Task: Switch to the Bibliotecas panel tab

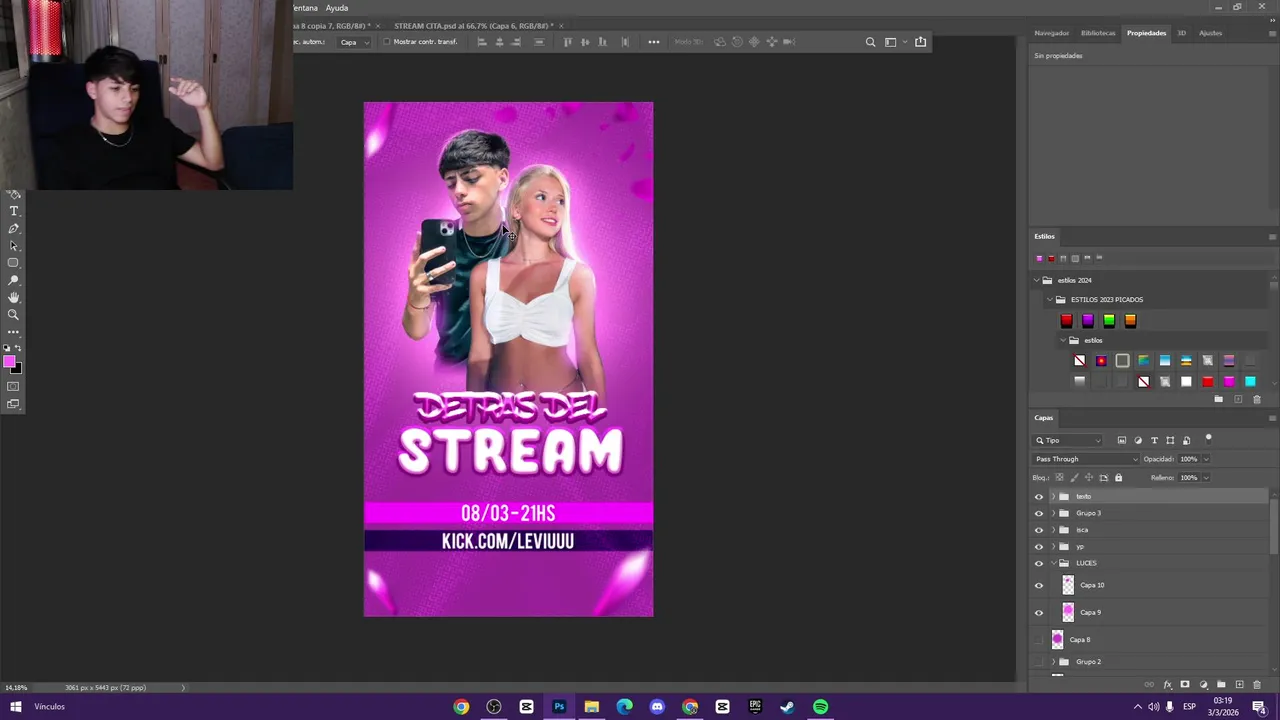Action: pos(1098,33)
